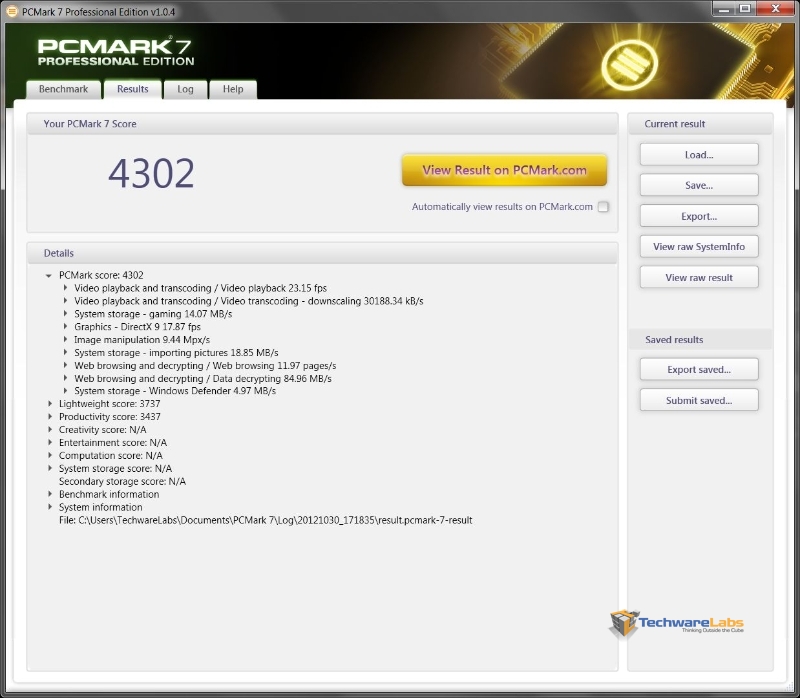The height and width of the screenshot is (698, 800).
Task: Expand the Creativity score N/A node
Action: point(50,430)
